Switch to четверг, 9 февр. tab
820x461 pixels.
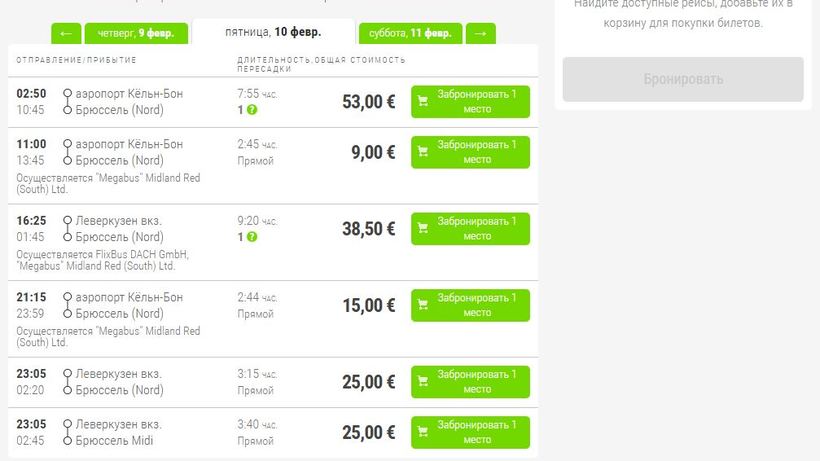(136, 33)
